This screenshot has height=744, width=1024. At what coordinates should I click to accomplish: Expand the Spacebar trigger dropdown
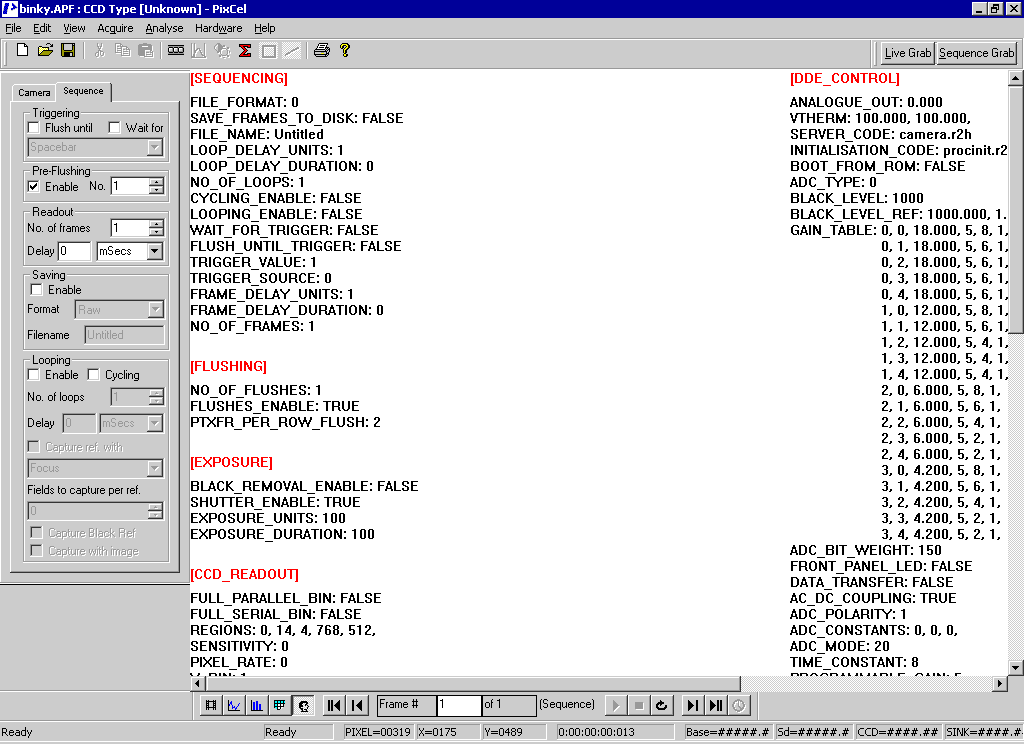(x=154, y=147)
